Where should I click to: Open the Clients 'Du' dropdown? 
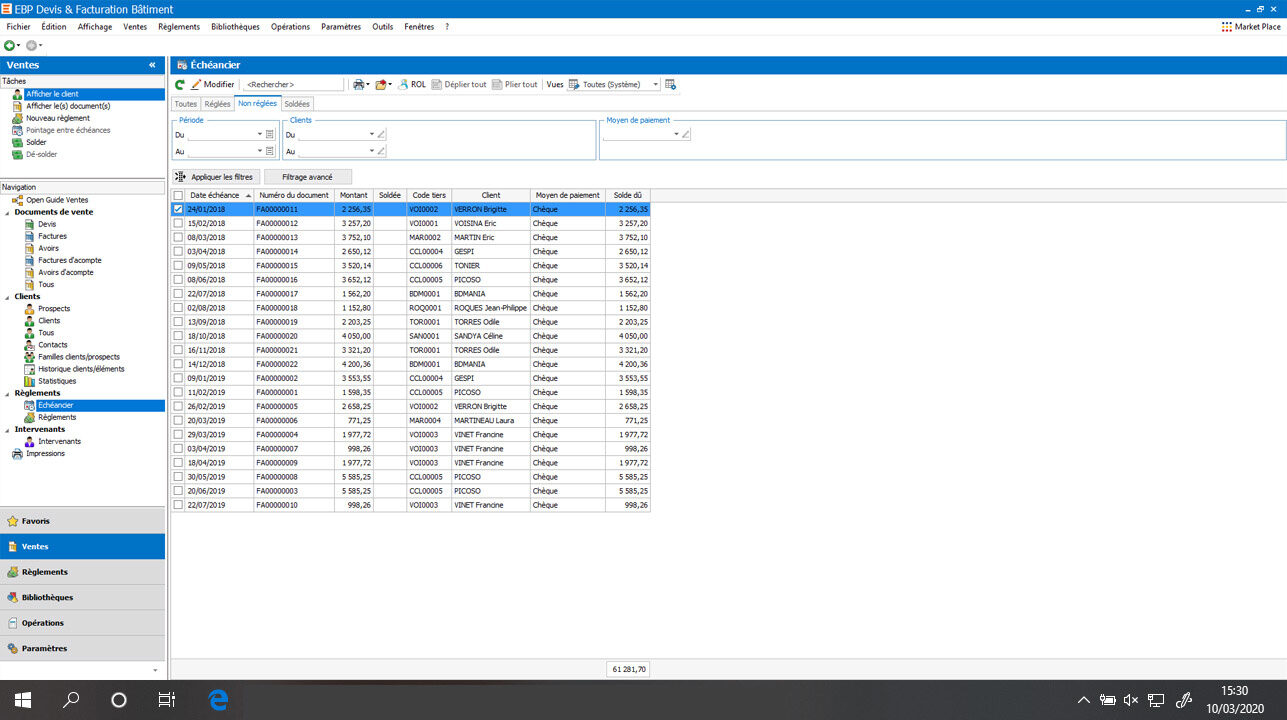pyautogui.click(x=371, y=134)
